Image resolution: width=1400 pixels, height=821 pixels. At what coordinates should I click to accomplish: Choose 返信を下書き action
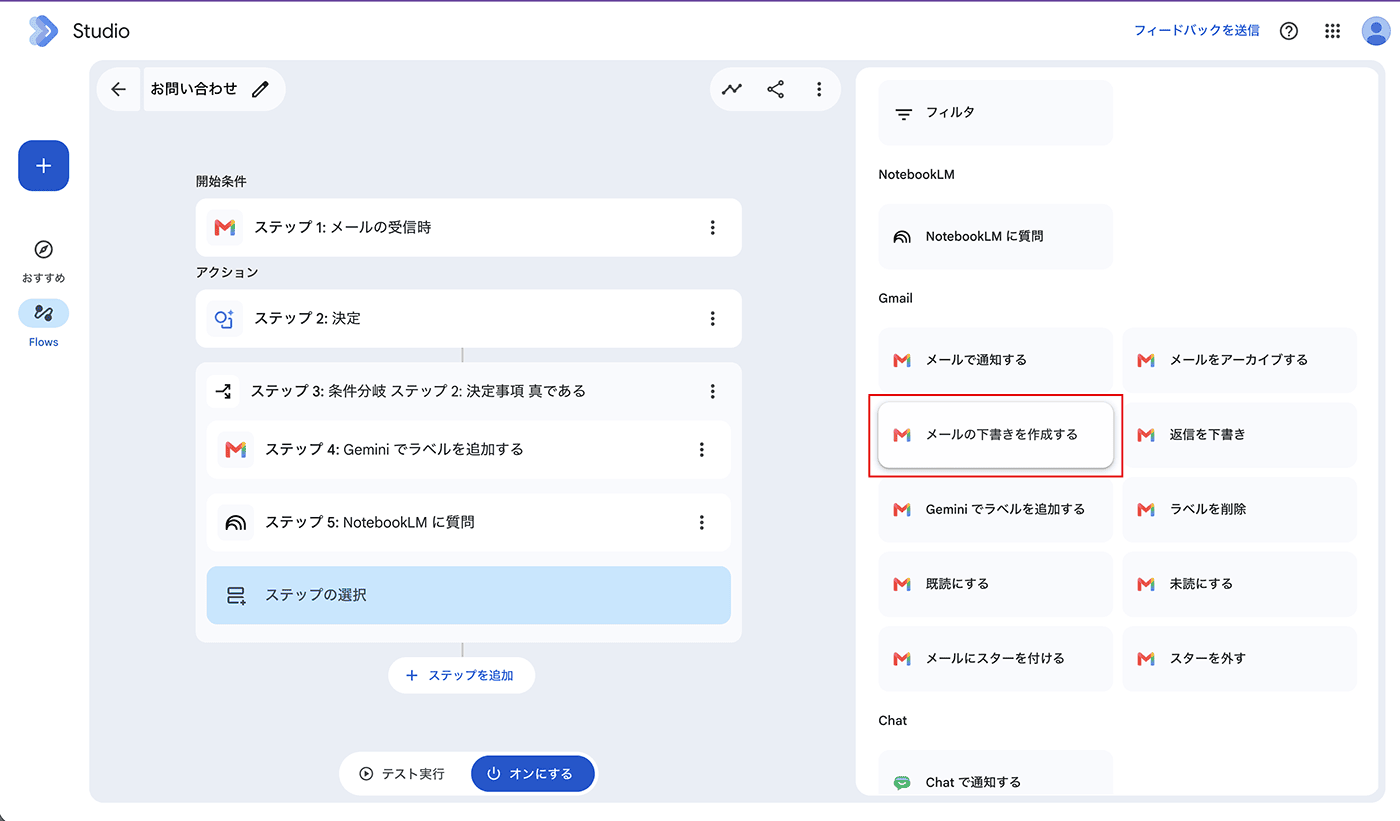[1240, 435]
